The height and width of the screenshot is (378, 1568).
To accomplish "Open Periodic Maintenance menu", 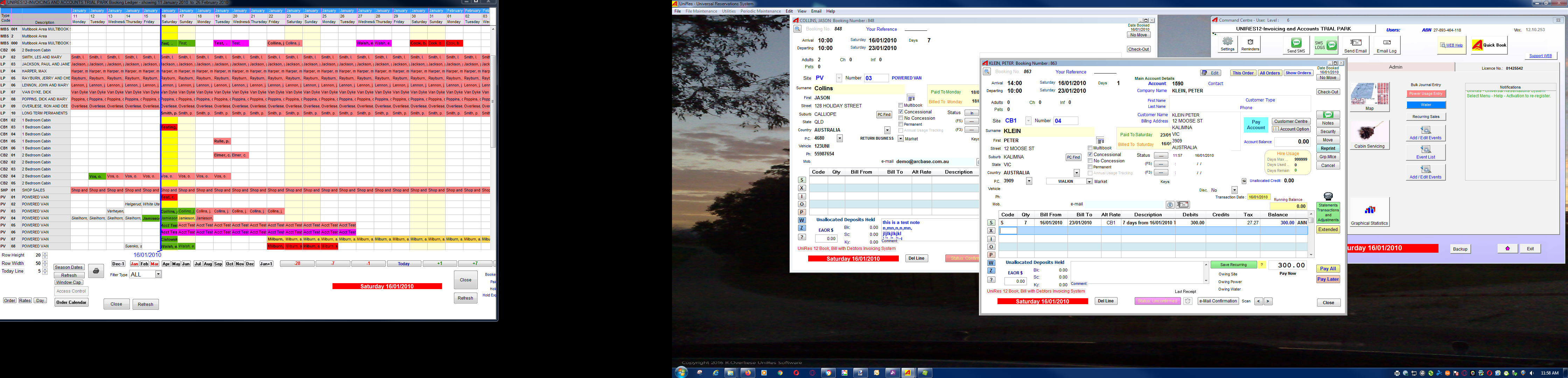I will click(x=760, y=11).
